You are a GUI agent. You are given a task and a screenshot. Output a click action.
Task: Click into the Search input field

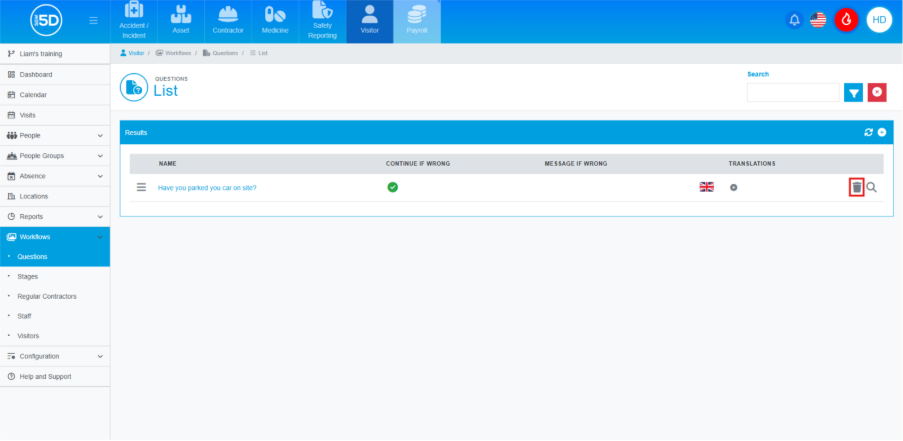click(x=792, y=92)
